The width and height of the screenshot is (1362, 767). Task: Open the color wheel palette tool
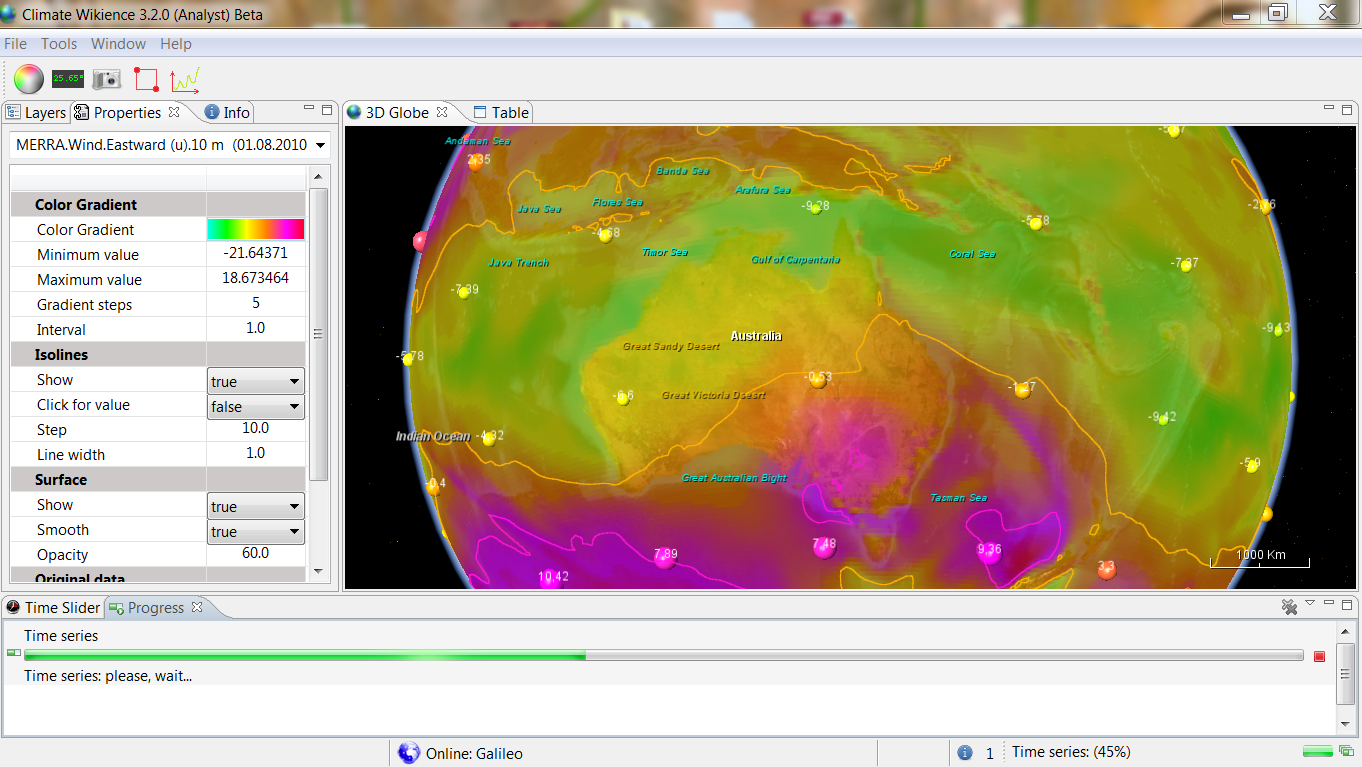28,78
